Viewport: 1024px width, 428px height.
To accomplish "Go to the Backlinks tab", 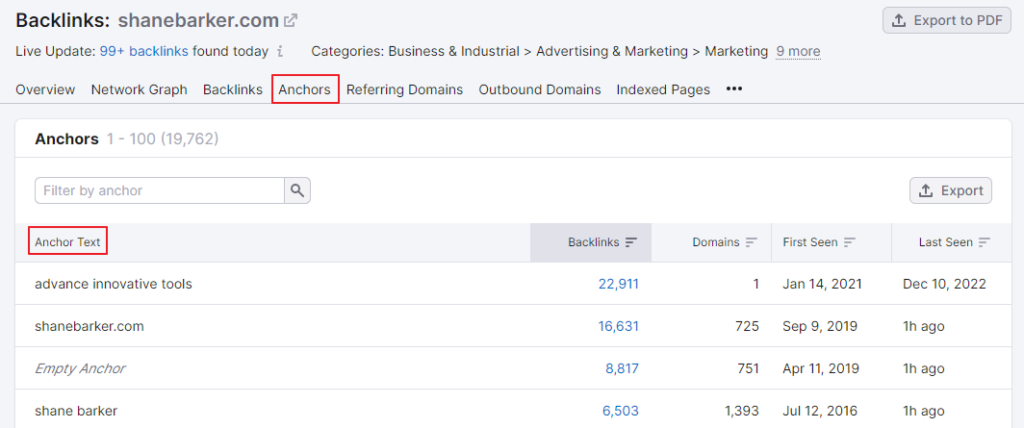I will point(232,90).
